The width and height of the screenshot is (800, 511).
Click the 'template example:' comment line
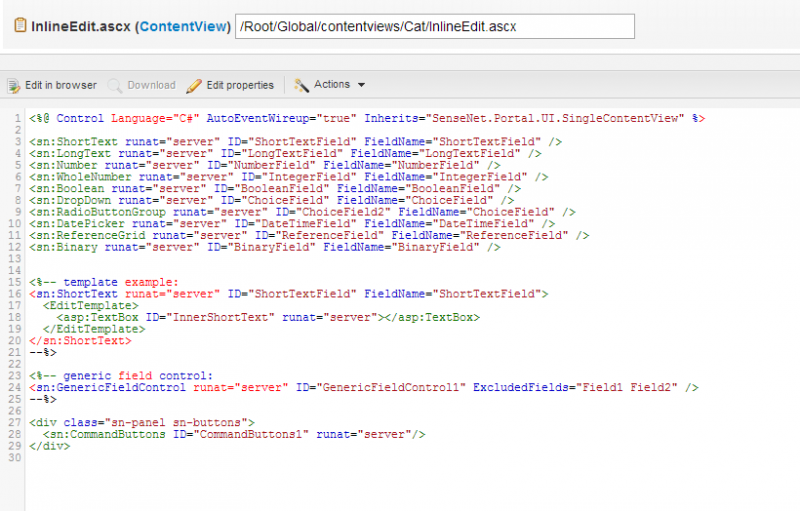(x=104, y=282)
